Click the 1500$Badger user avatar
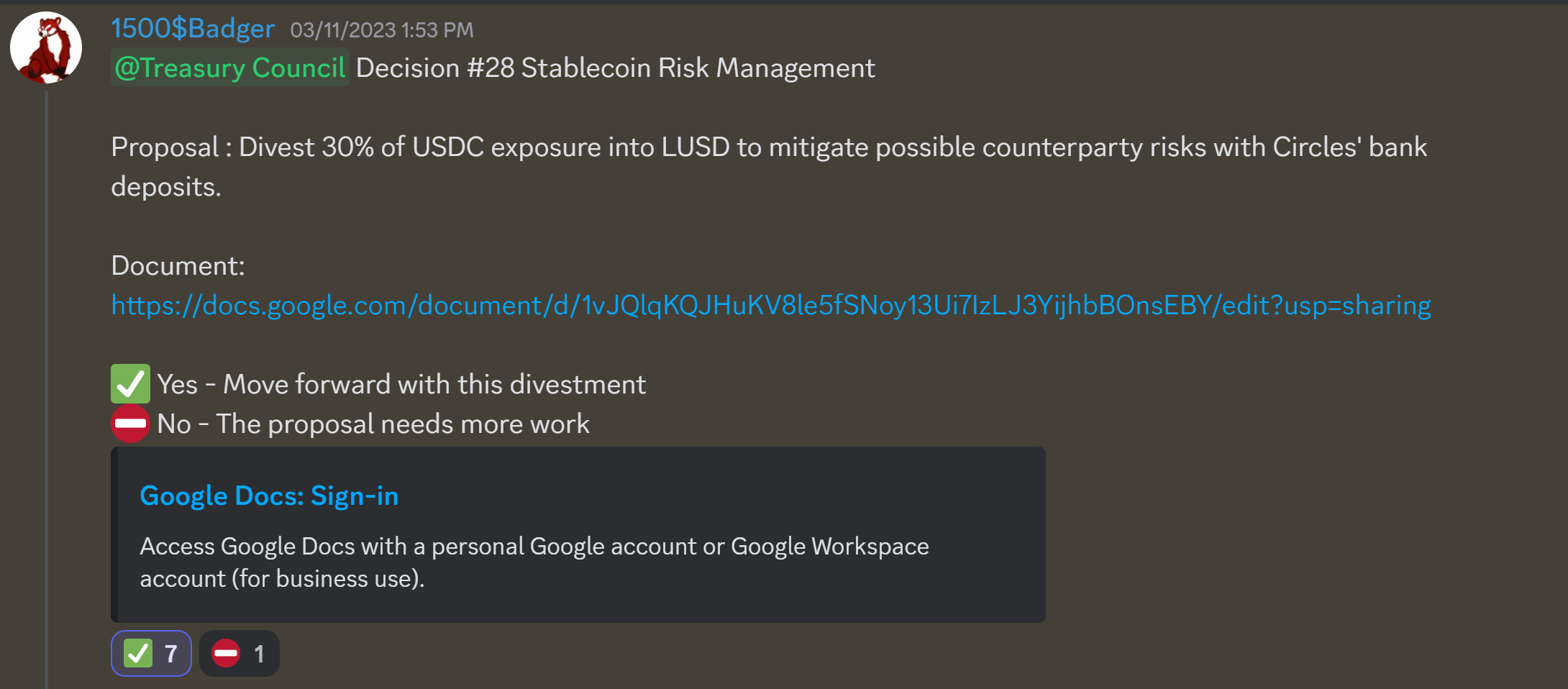Image resolution: width=1568 pixels, height=689 pixels. click(46, 47)
